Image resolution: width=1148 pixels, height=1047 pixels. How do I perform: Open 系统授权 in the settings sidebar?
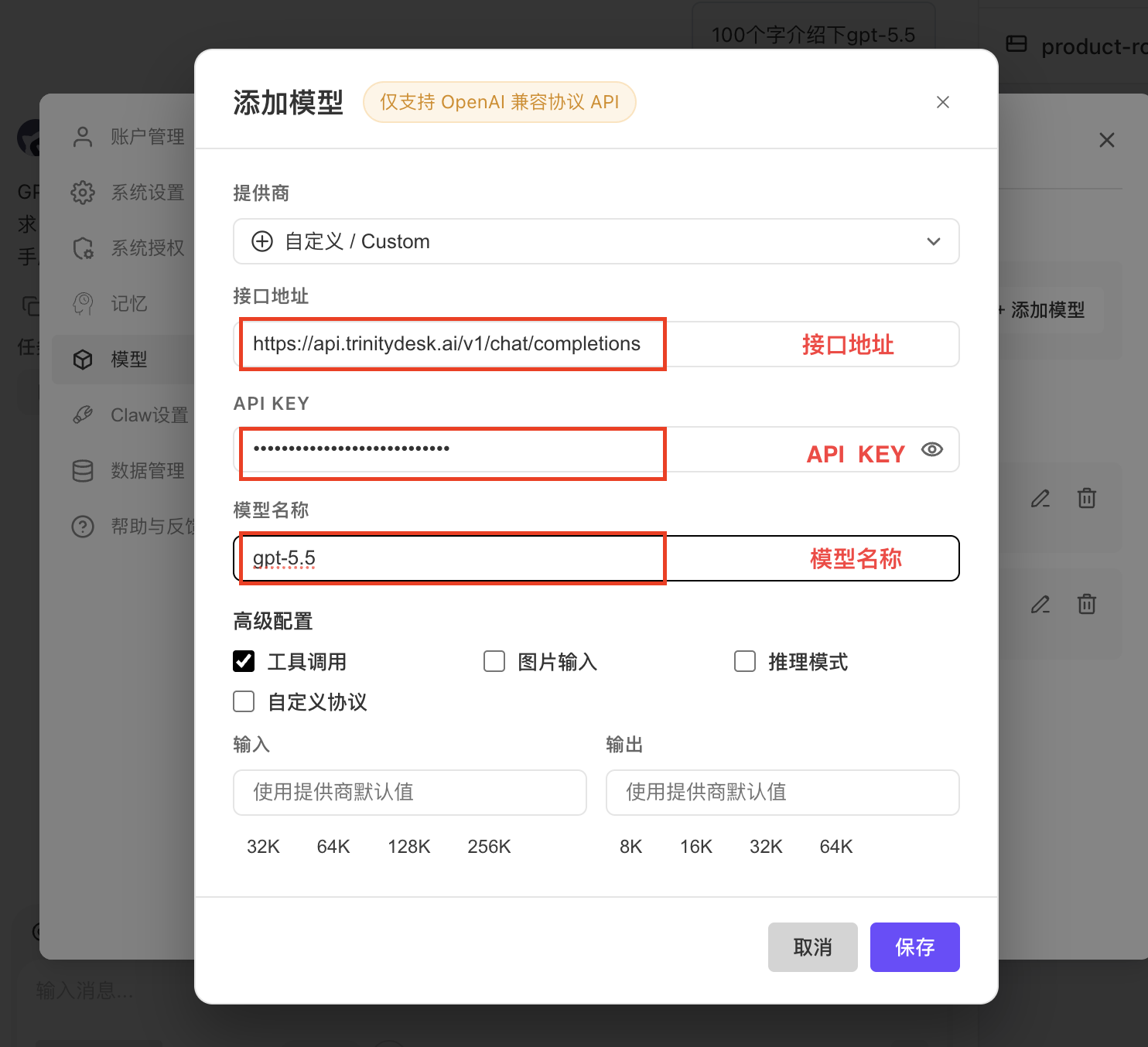click(x=124, y=248)
